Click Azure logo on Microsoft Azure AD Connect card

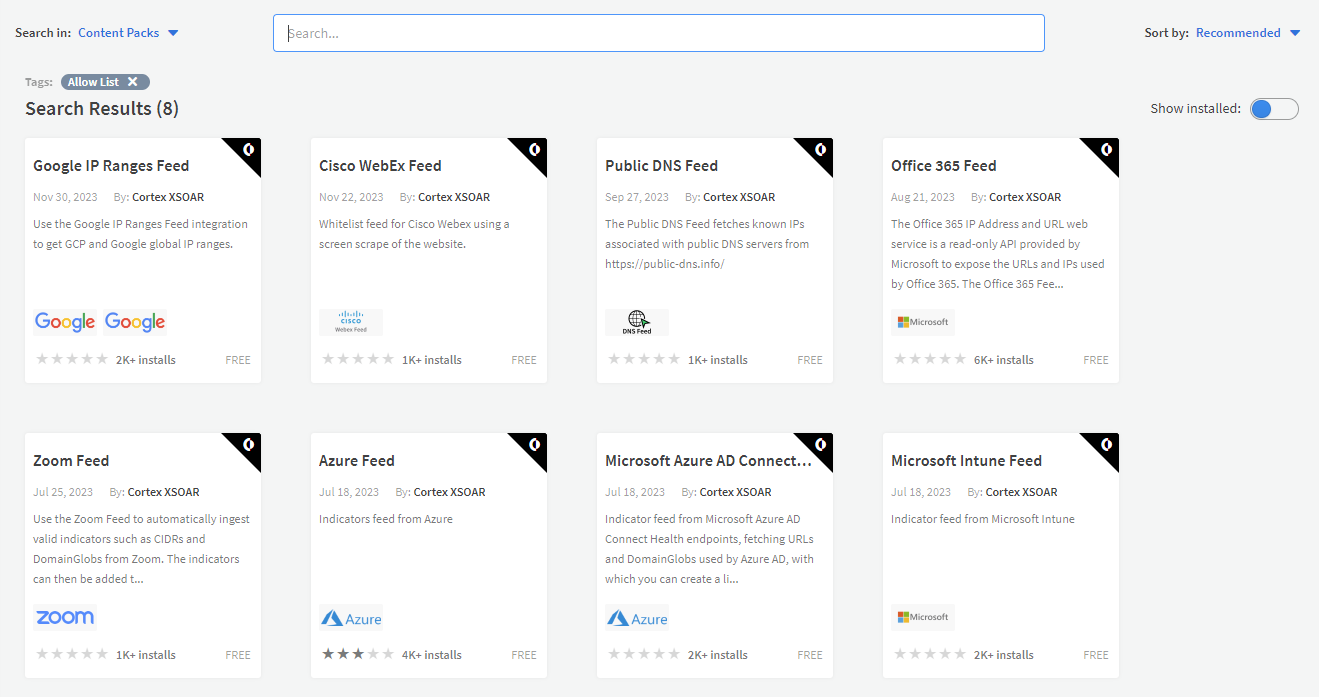coord(637,617)
